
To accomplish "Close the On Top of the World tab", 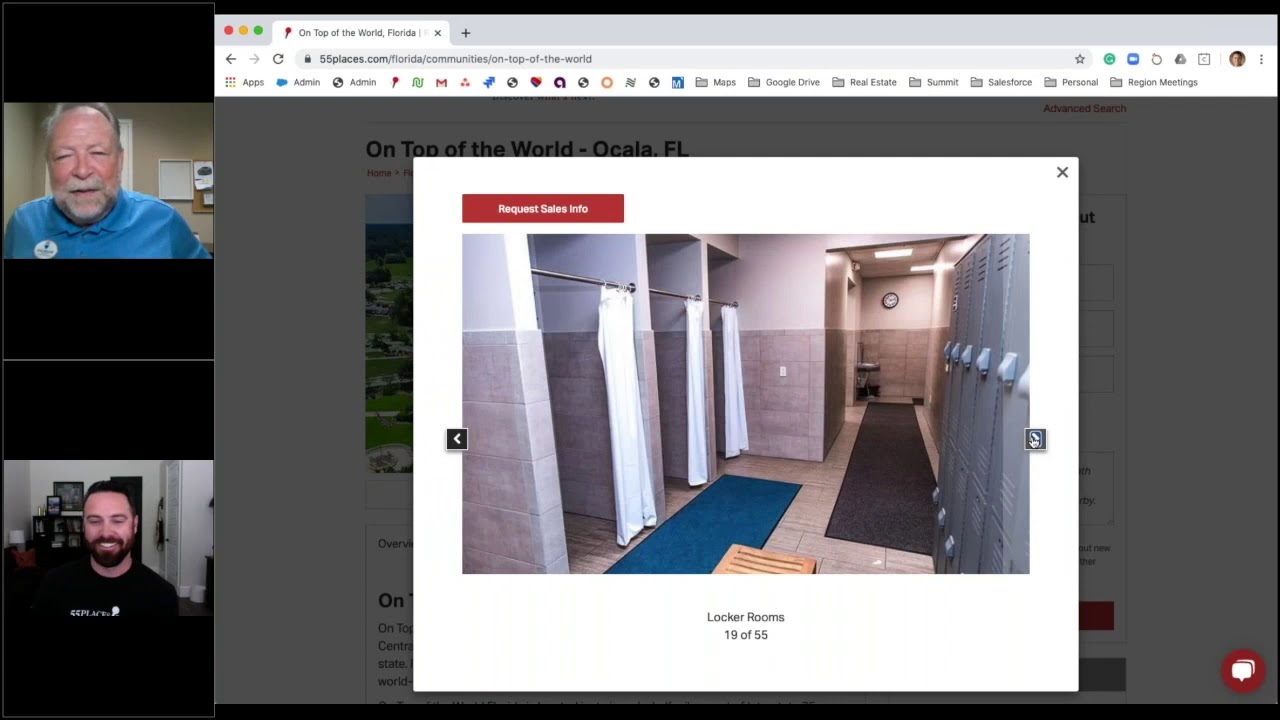I will tap(437, 33).
